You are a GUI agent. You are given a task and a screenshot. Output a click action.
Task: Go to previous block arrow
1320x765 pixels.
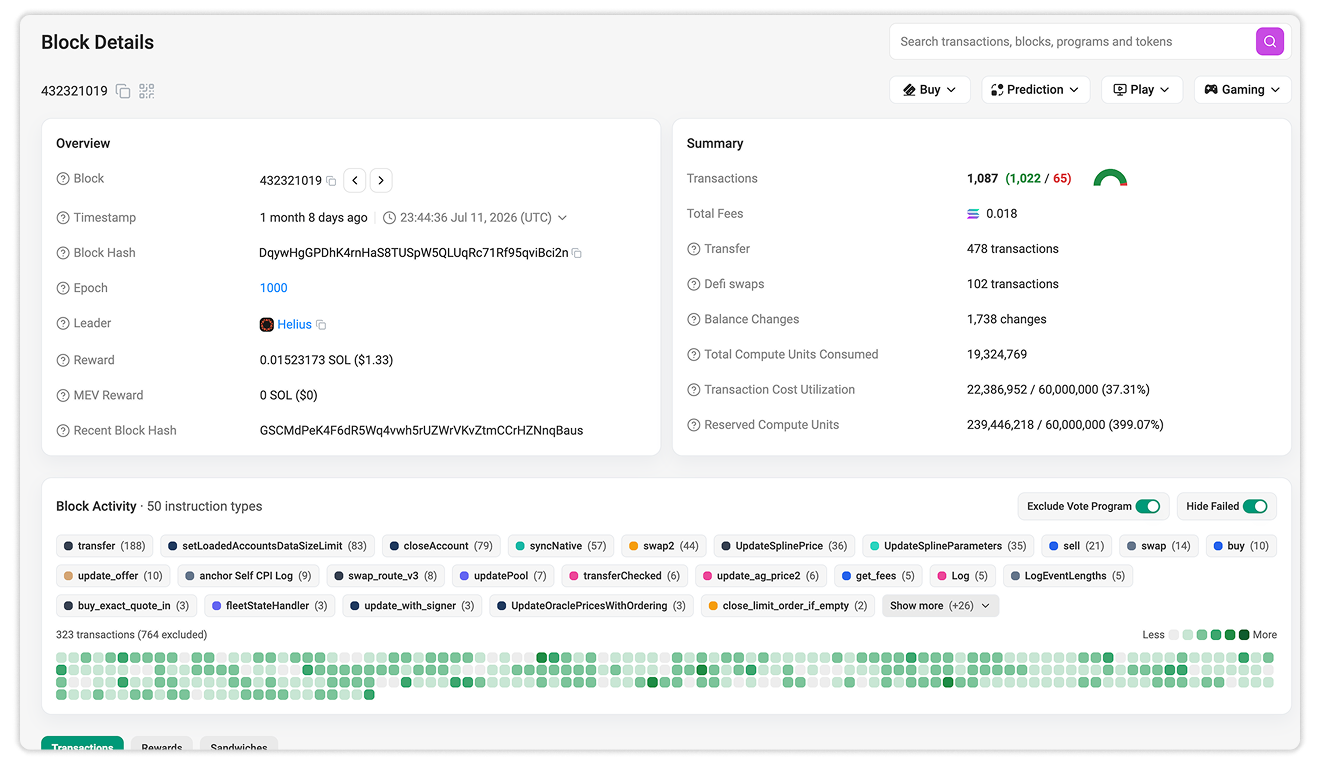click(355, 180)
